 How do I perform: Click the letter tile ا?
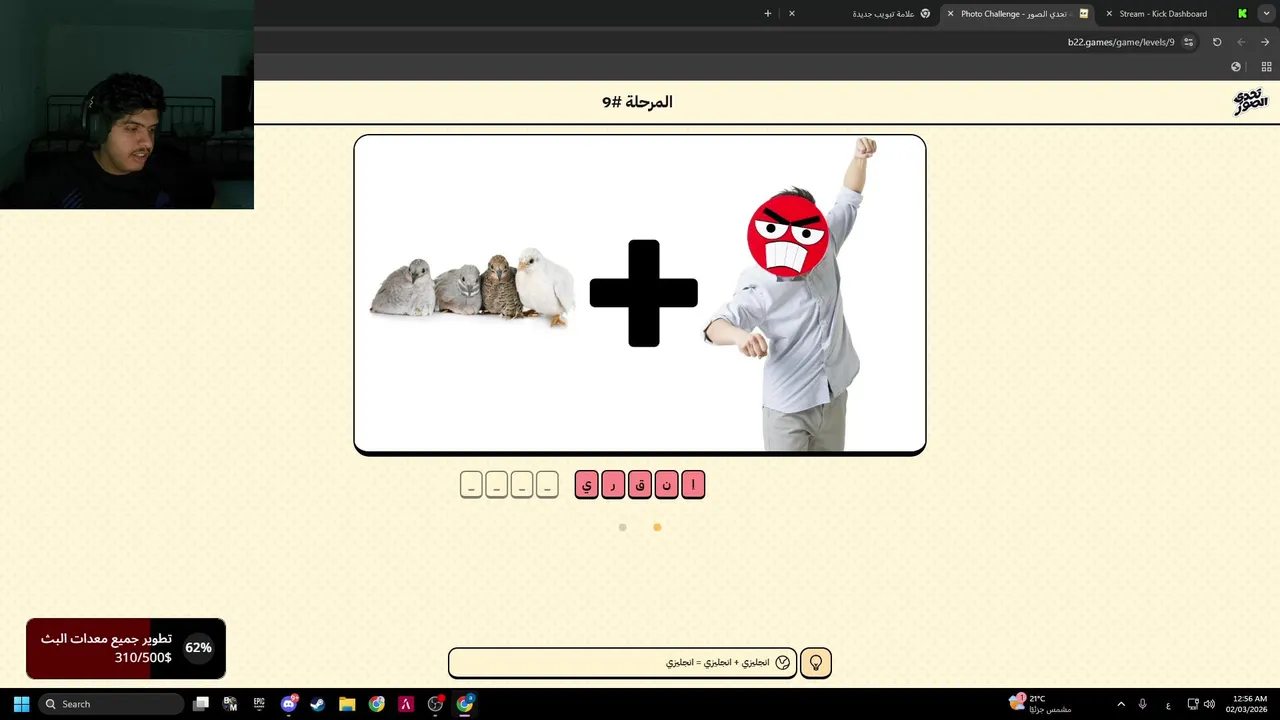(x=693, y=485)
